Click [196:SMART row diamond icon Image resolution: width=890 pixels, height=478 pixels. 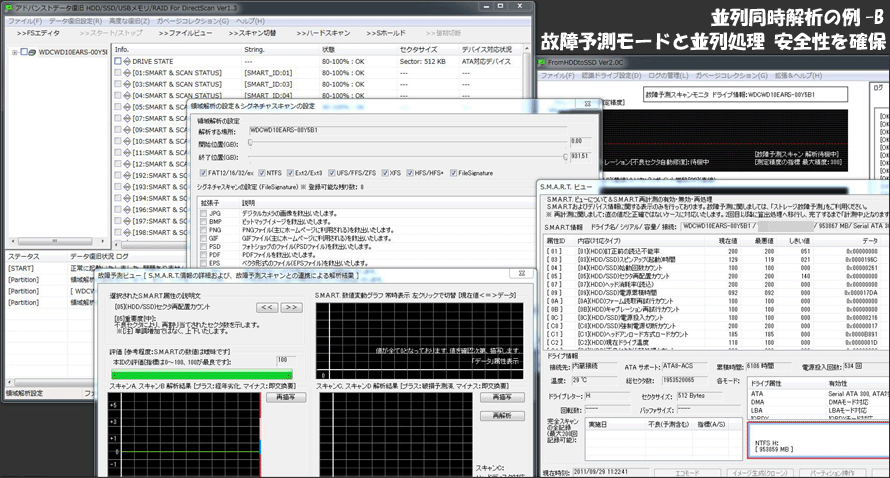pos(127,209)
